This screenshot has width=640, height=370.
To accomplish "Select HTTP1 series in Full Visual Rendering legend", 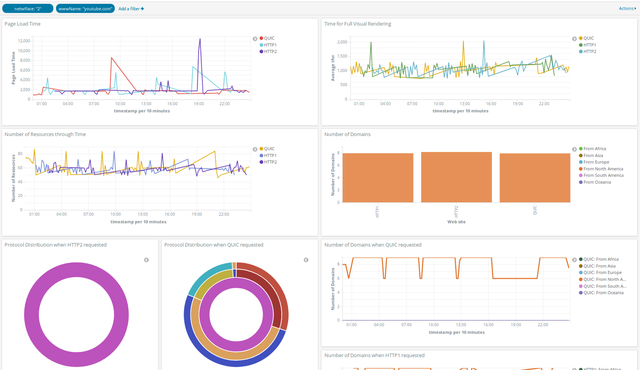I will 588,45.
